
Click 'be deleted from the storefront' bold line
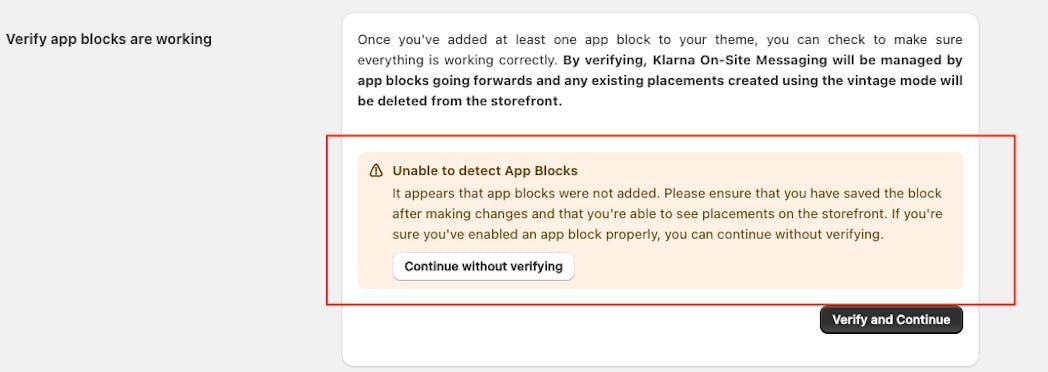click(x=459, y=103)
